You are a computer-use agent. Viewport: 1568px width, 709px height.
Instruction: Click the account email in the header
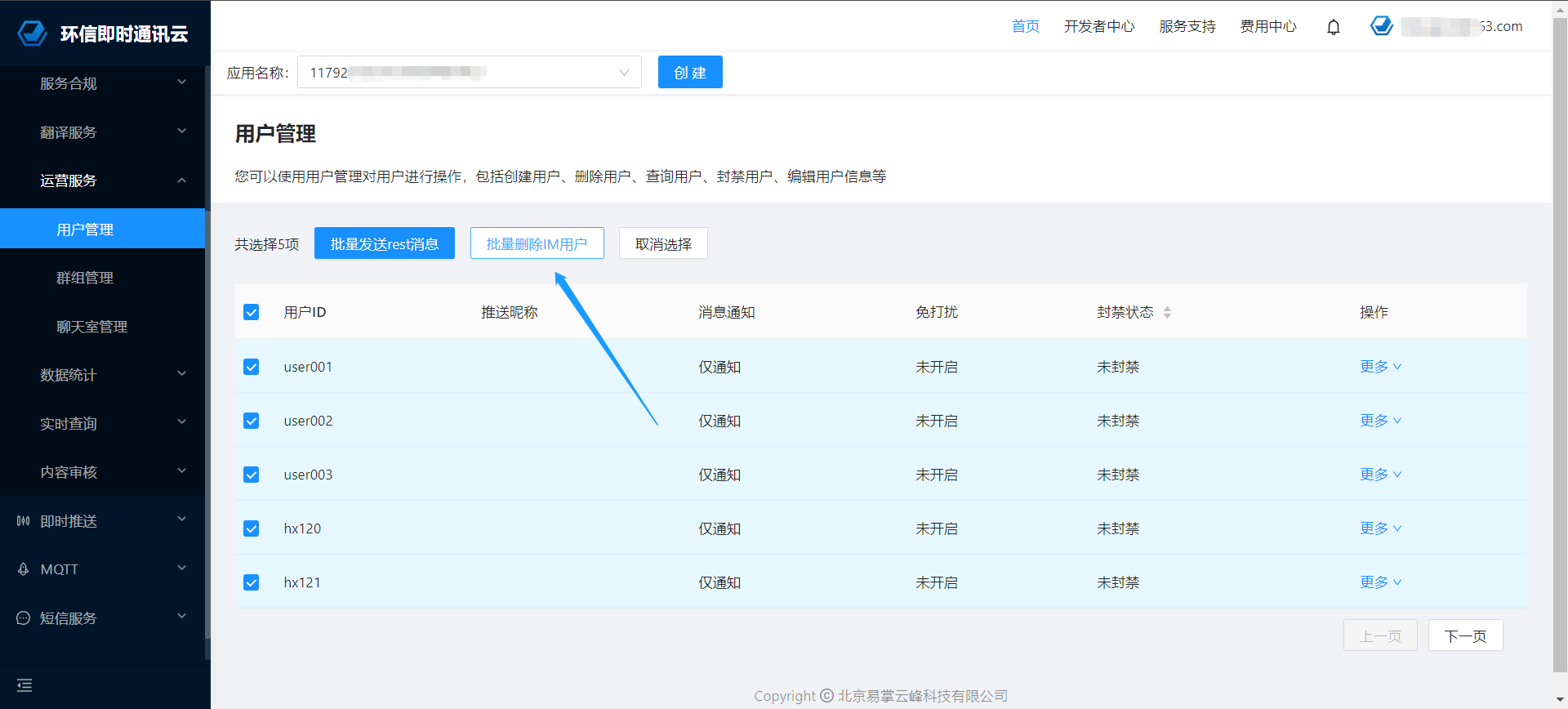1462,26
